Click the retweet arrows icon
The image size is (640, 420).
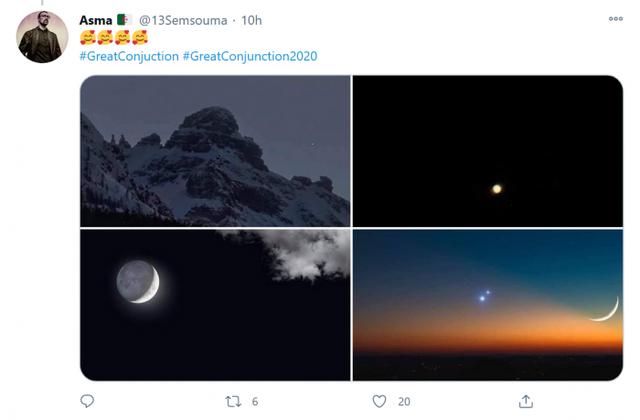click(233, 401)
